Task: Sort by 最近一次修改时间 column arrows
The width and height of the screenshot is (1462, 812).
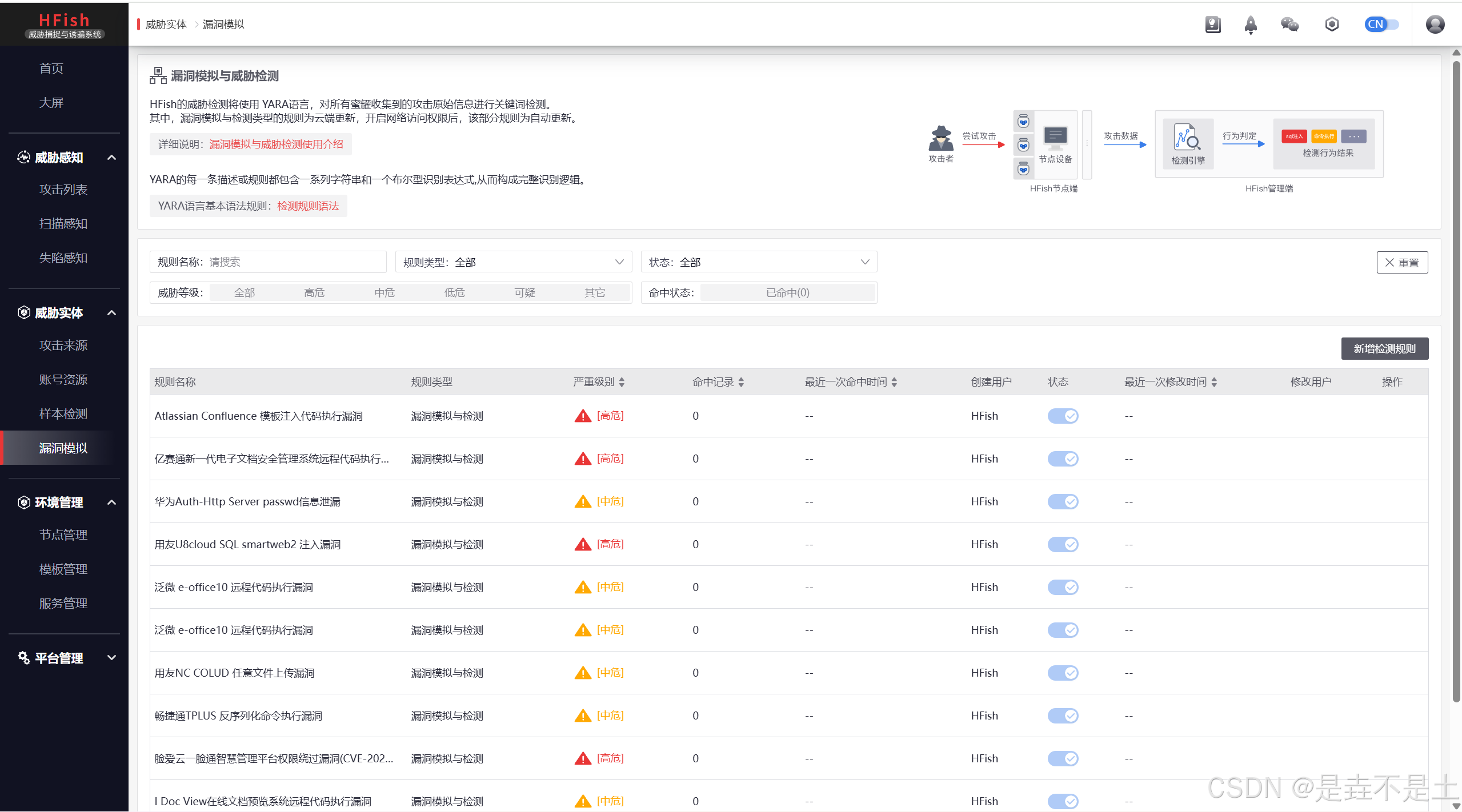Action: [x=1214, y=382]
